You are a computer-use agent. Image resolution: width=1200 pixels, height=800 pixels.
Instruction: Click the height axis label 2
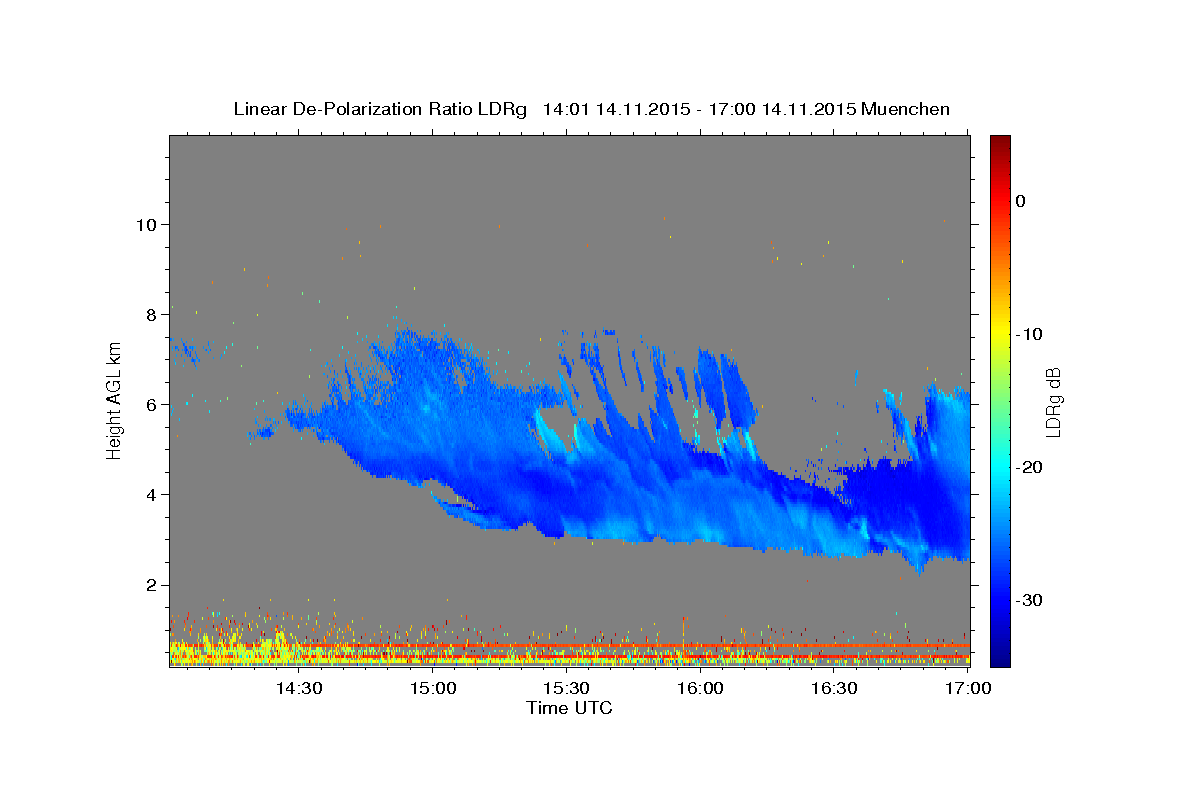point(152,584)
